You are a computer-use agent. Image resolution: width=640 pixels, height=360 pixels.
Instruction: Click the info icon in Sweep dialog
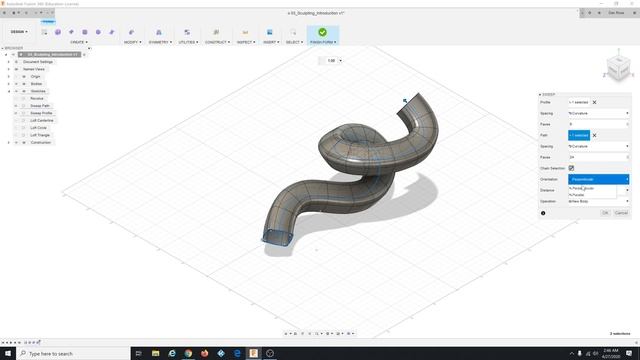point(543,213)
